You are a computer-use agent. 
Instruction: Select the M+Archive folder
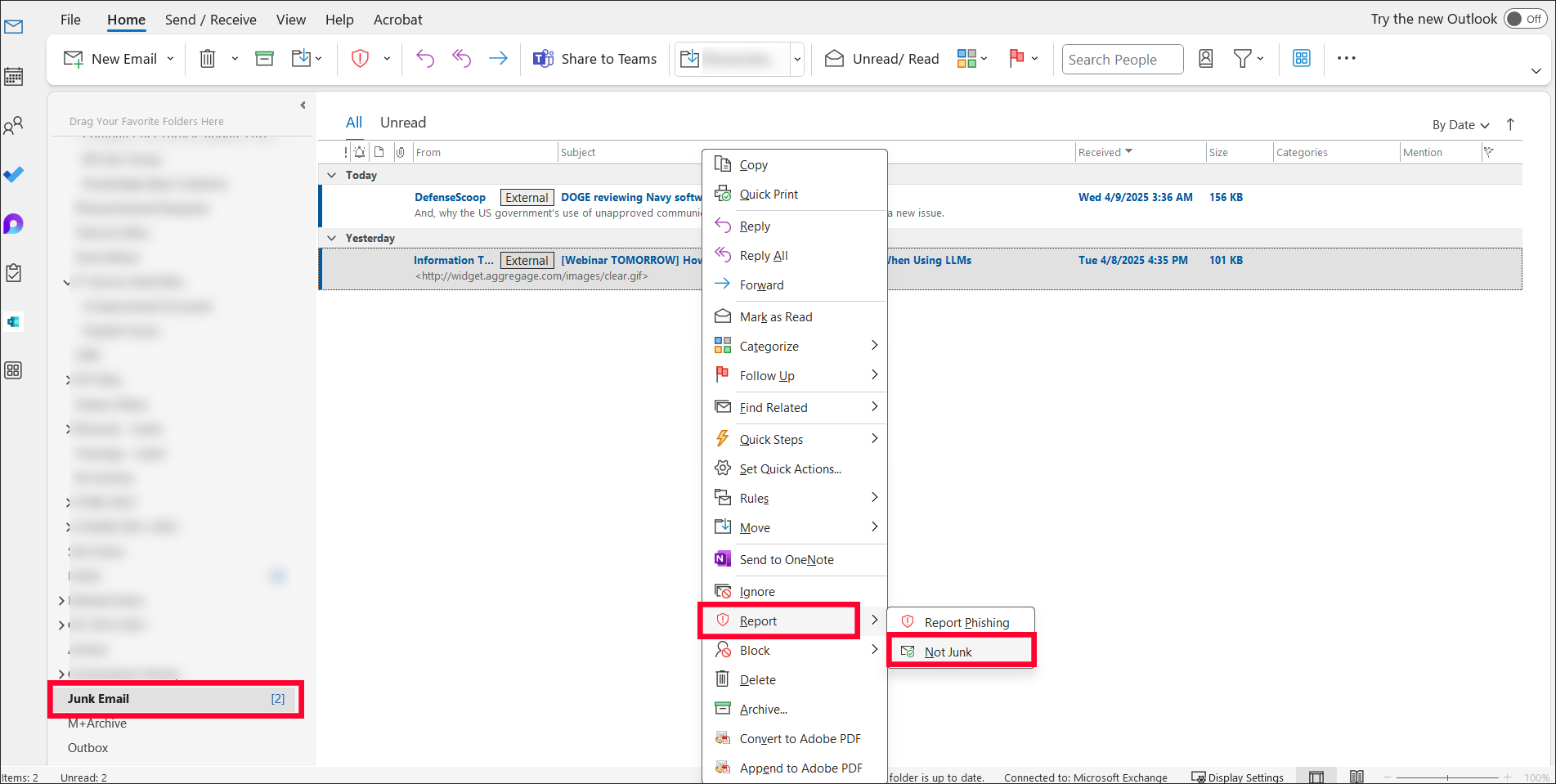[97, 724]
